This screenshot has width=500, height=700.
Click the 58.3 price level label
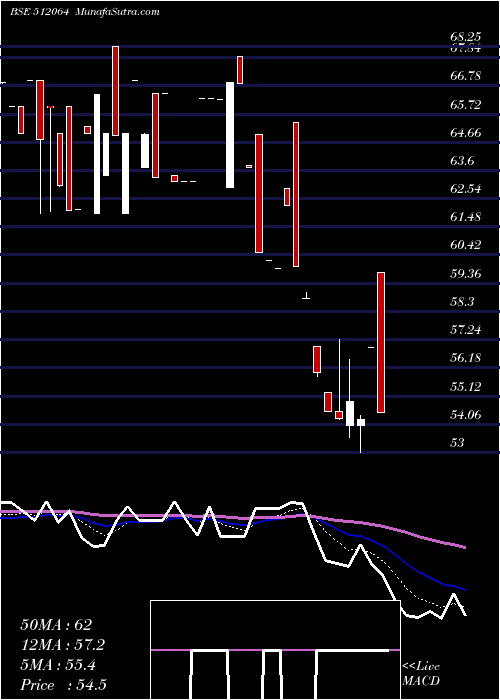pos(462,302)
